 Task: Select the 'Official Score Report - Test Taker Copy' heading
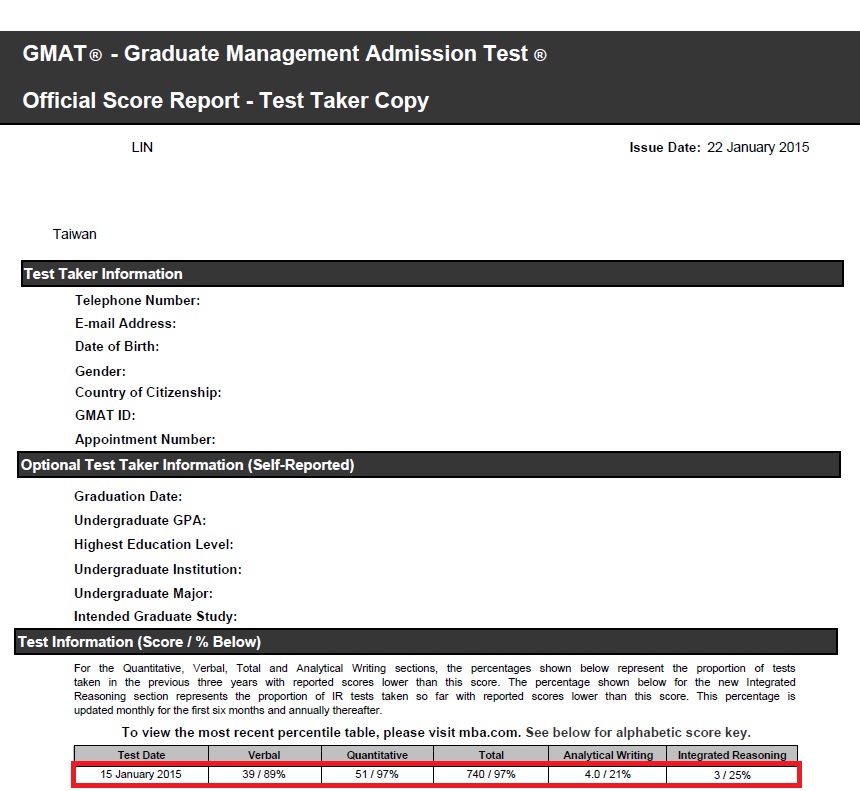pos(225,100)
